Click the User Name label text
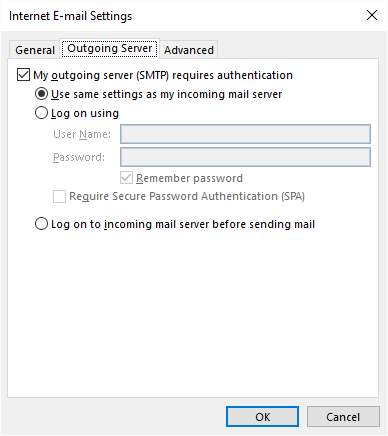 (82, 134)
